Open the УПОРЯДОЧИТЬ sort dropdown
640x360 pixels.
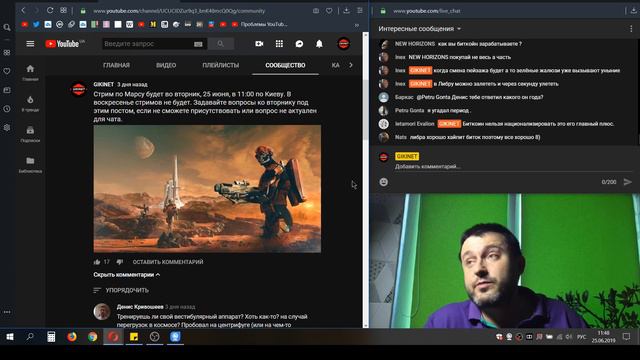(121, 290)
